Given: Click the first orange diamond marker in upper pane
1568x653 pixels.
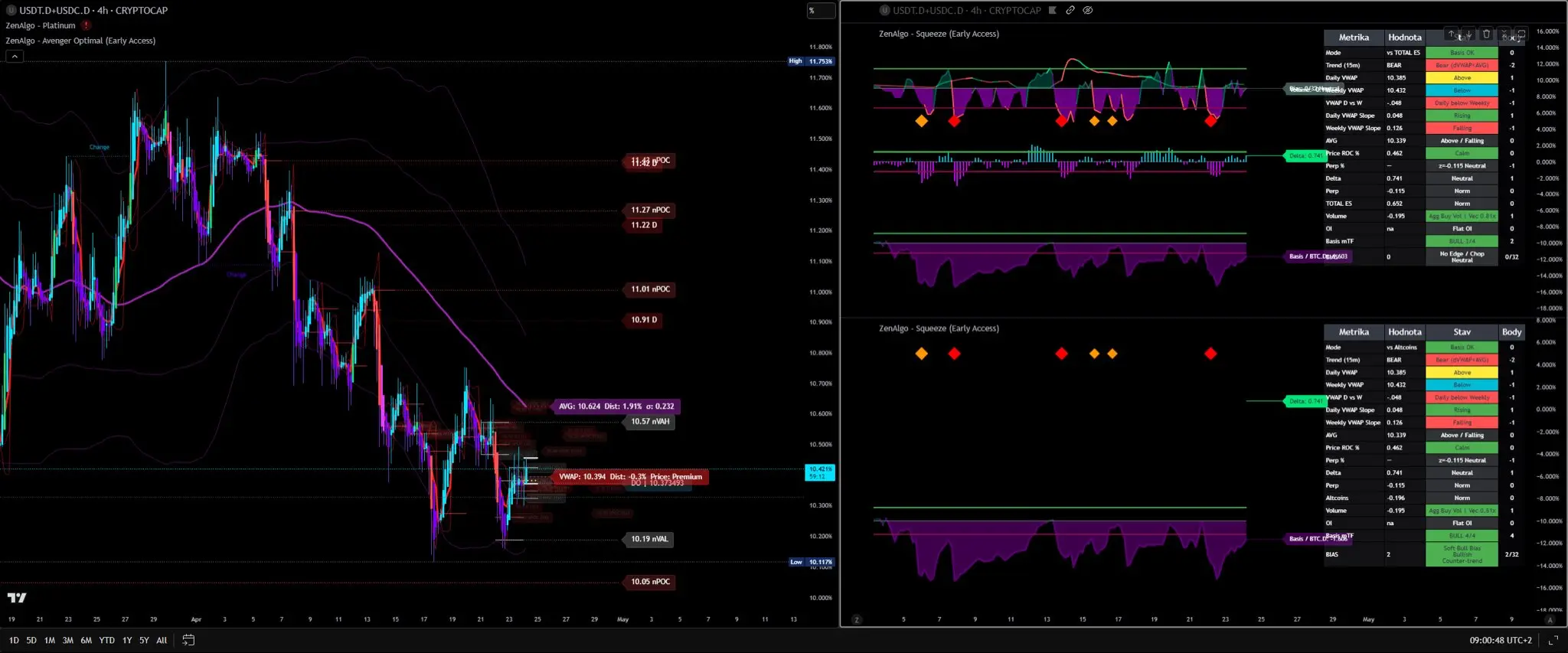Looking at the screenshot, I should click(x=922, y=121).
